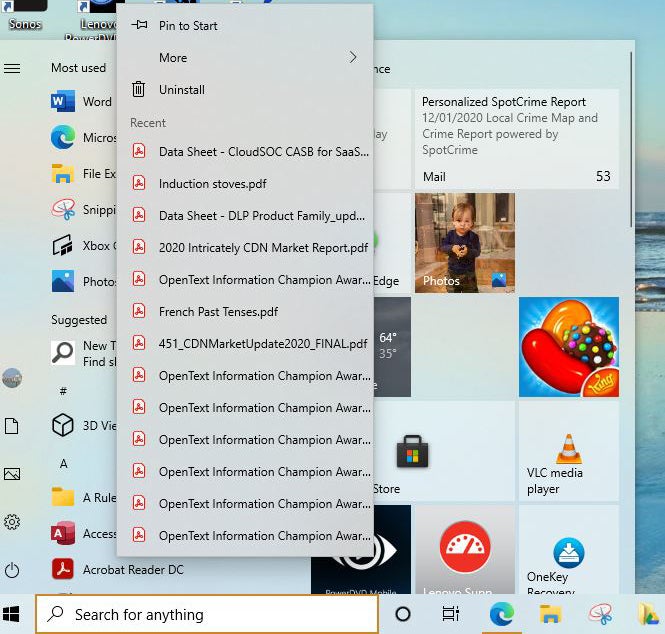Image resolution: width=665 pixels, height=634 pixels.
Task: Click the Start tiles scrollbar
Action: click(x=631, y=139)
